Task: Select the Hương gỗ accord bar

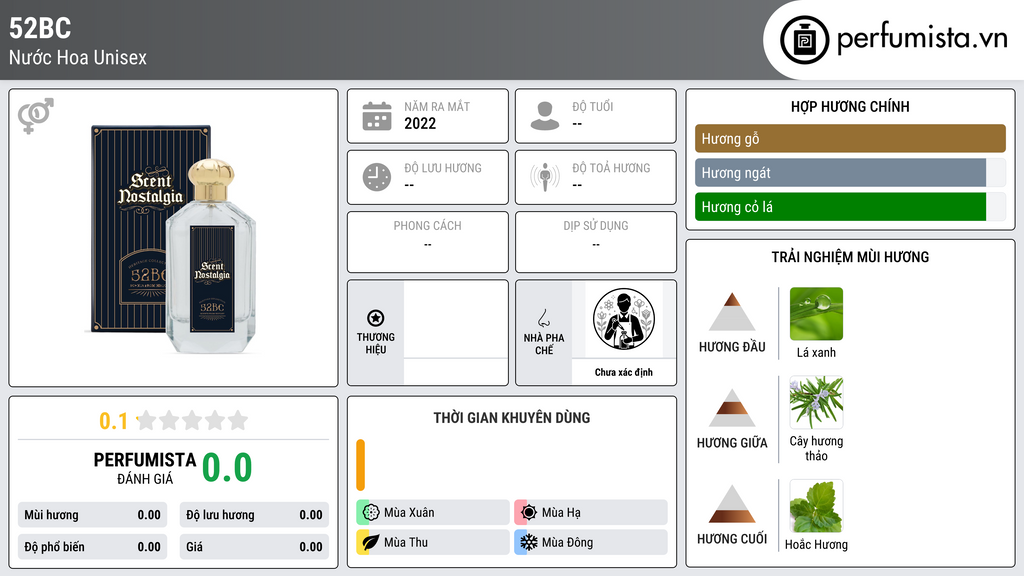Action: pos(850,138)
